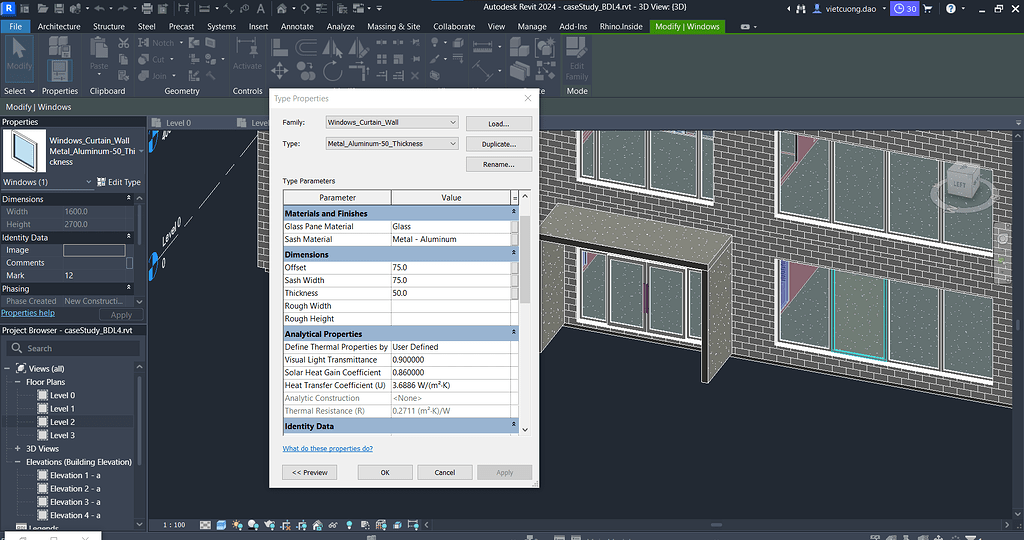Click the Help question mark icon
The height and width of the screenshot is (540, 1024).
pyautogui.click(x=951, y=8)
